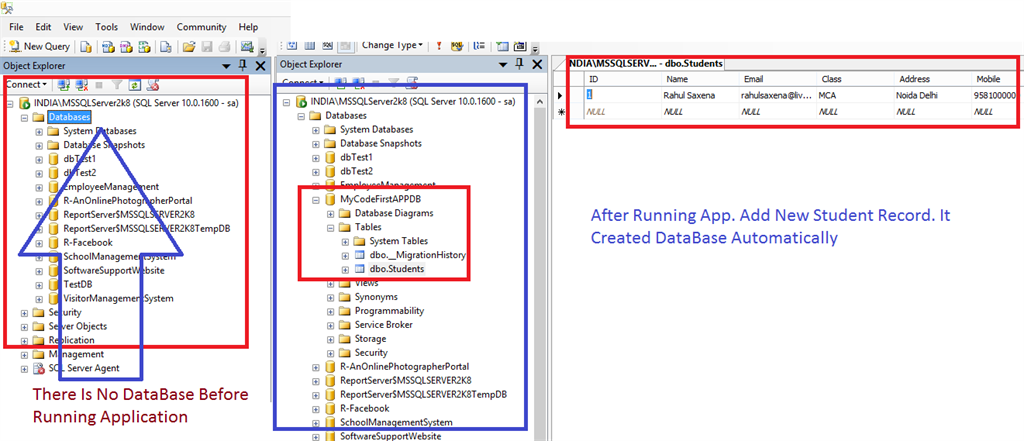1024x441 pixels.
Task: Click the Name column header
Action: [x=701, y=79]
